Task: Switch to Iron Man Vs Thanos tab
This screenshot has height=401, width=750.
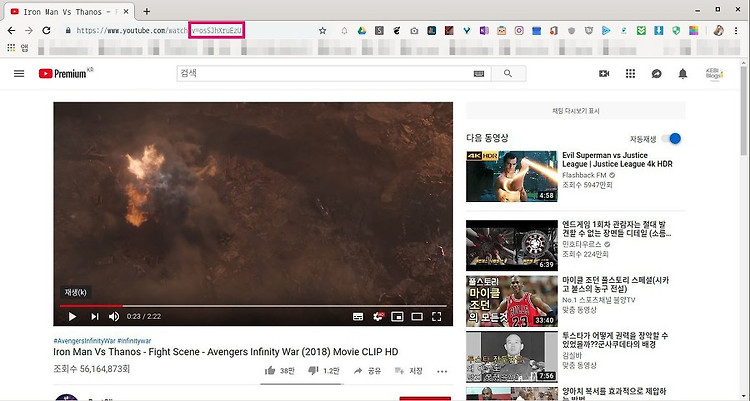Action: pos(68,11)
